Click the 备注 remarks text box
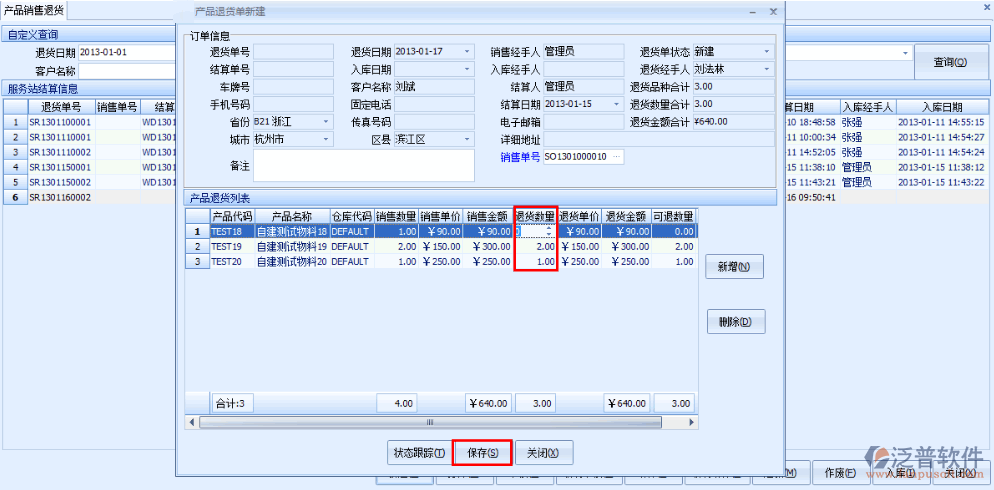The image size is (994, 490). tap(363, 165)
